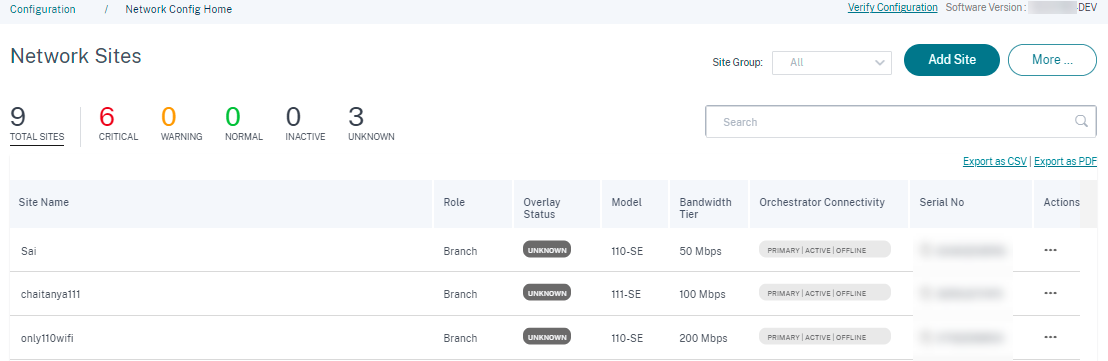Click the Verify Configuration link
Image resolution: width=1108 pixels, height=361 pixels.
892,8
